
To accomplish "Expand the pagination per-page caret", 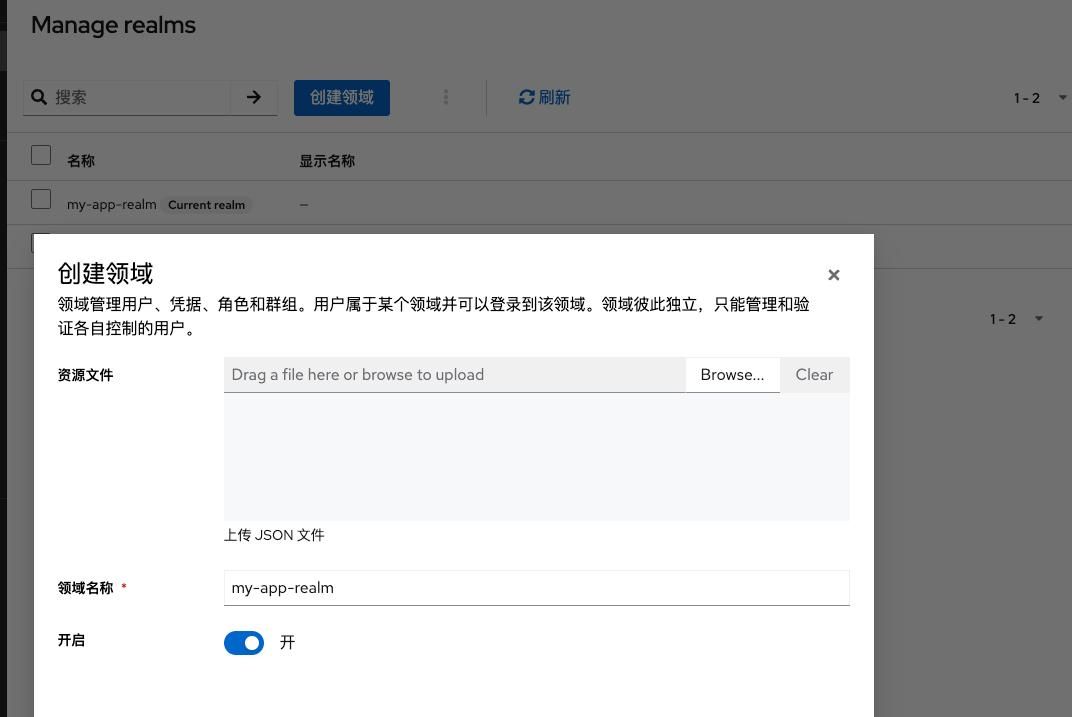I will [1063, 98].
